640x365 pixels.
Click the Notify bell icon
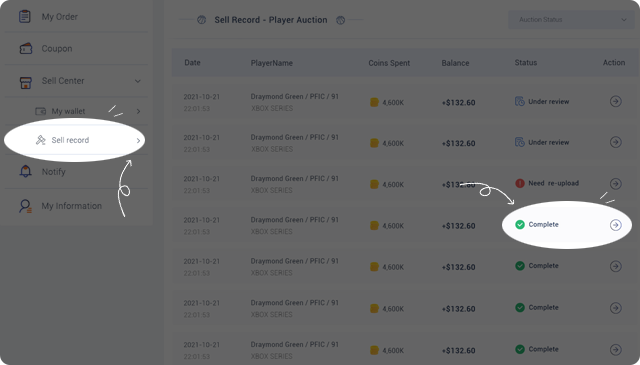(x=26, y=171)
